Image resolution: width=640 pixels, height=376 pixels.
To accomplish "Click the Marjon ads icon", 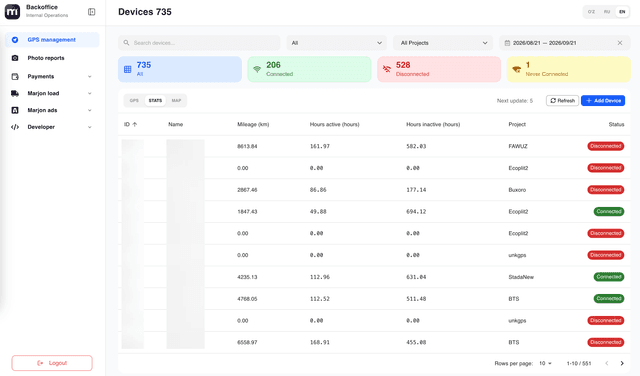I will pyautogui.click(x=15, y=110).
